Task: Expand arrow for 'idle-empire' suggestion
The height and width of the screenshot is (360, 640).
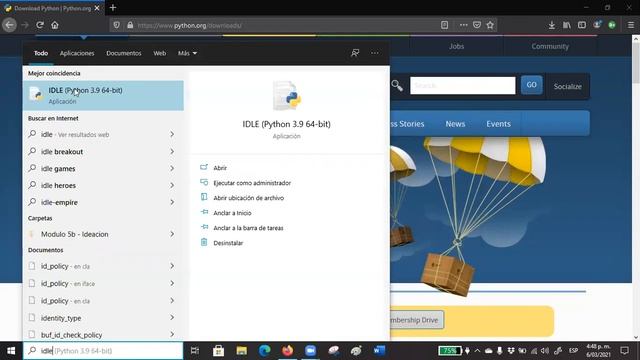Action: tap(172, 202)
